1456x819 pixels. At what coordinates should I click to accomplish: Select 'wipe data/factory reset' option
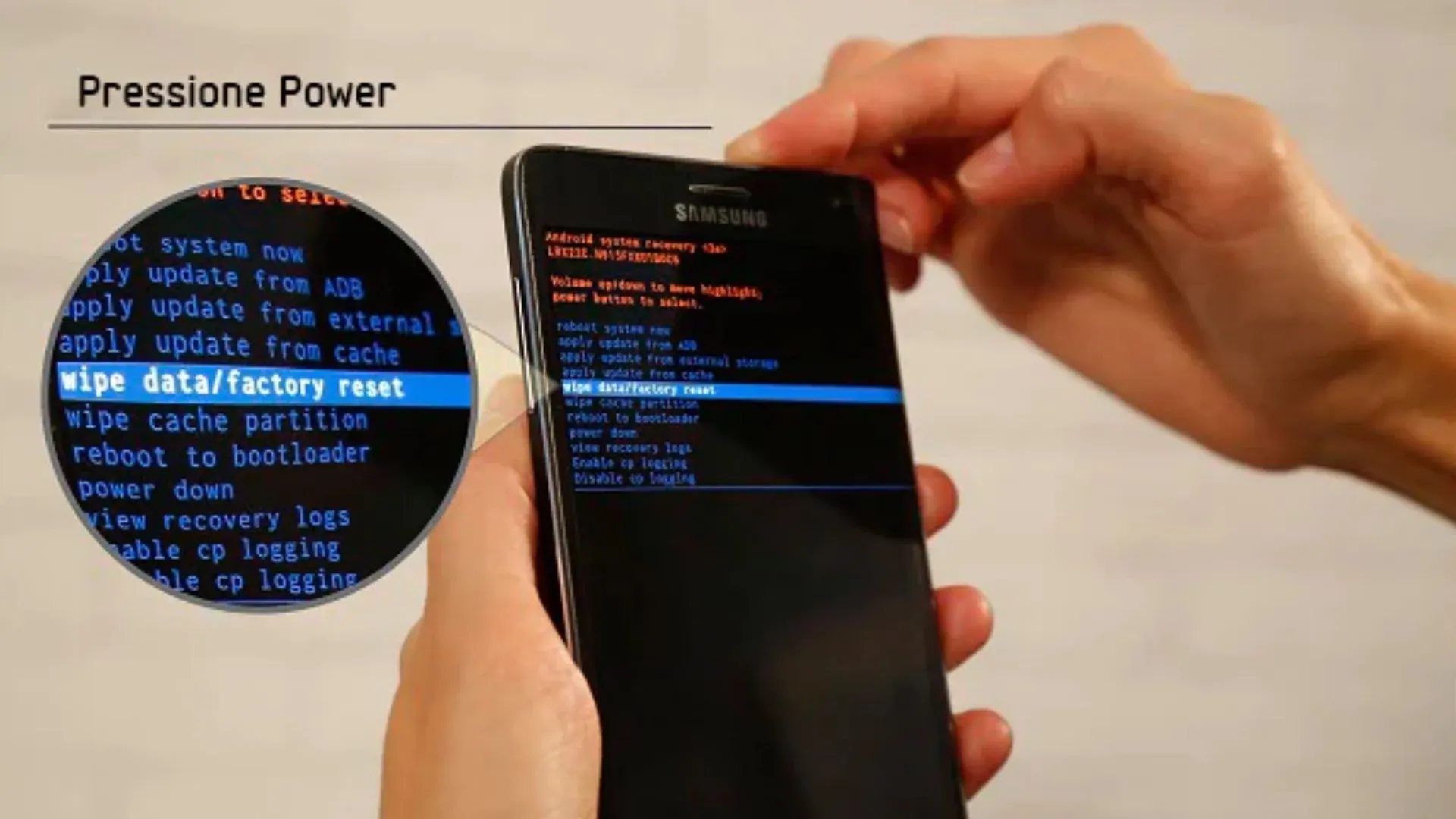point(700,390)
